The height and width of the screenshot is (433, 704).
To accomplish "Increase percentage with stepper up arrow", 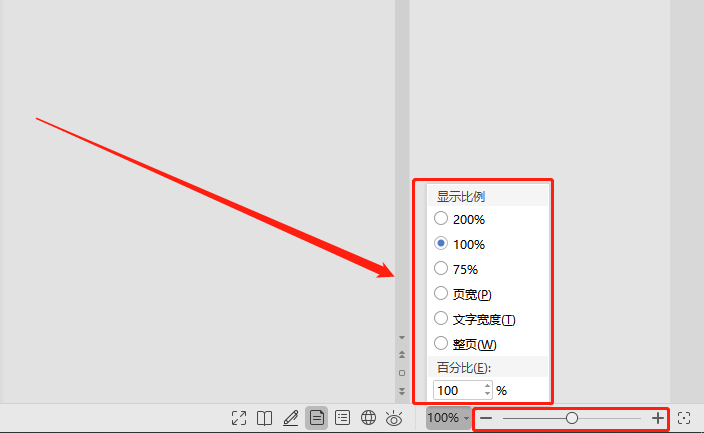I will 488,386.
